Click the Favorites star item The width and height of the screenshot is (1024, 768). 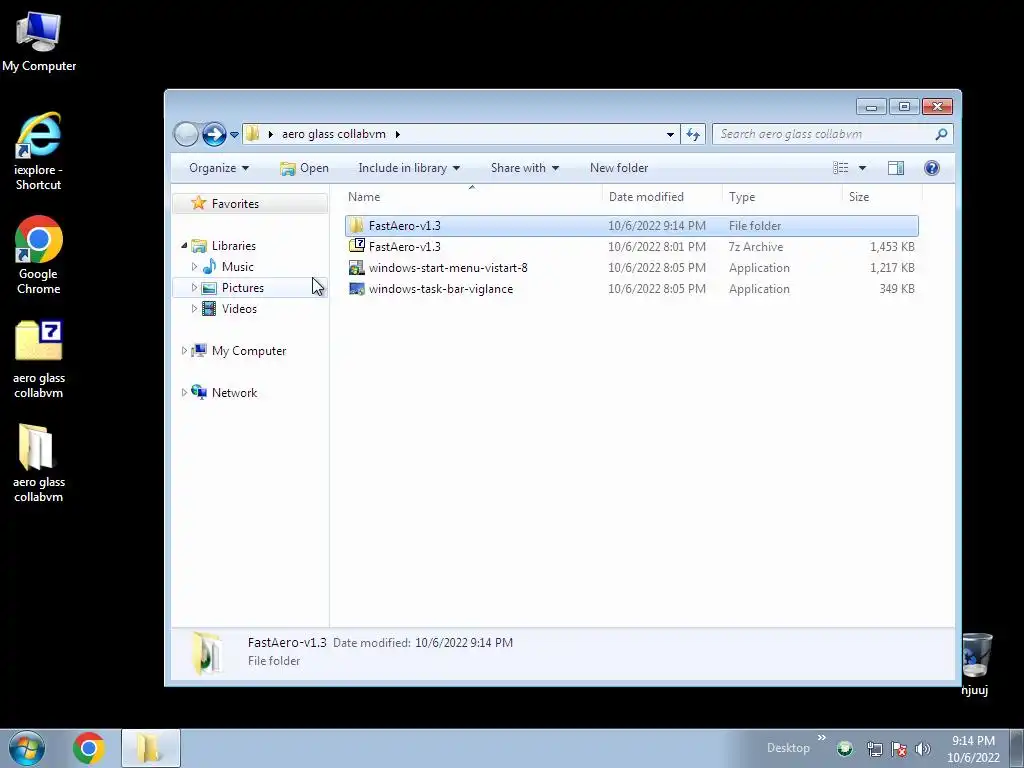click(250, 204)
